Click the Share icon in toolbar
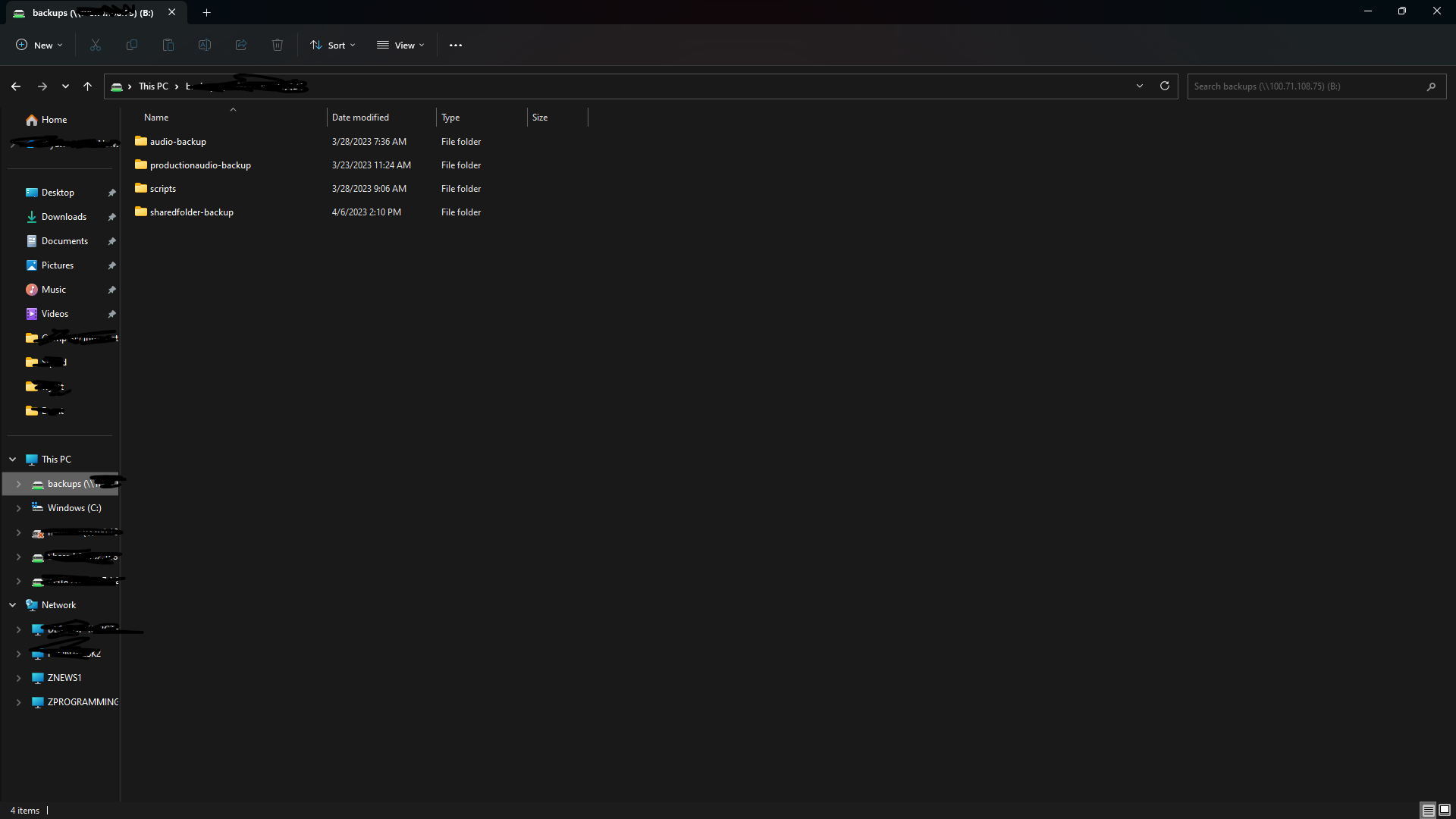This screenshot has width=1456, height=819. (x=241, y=45)
